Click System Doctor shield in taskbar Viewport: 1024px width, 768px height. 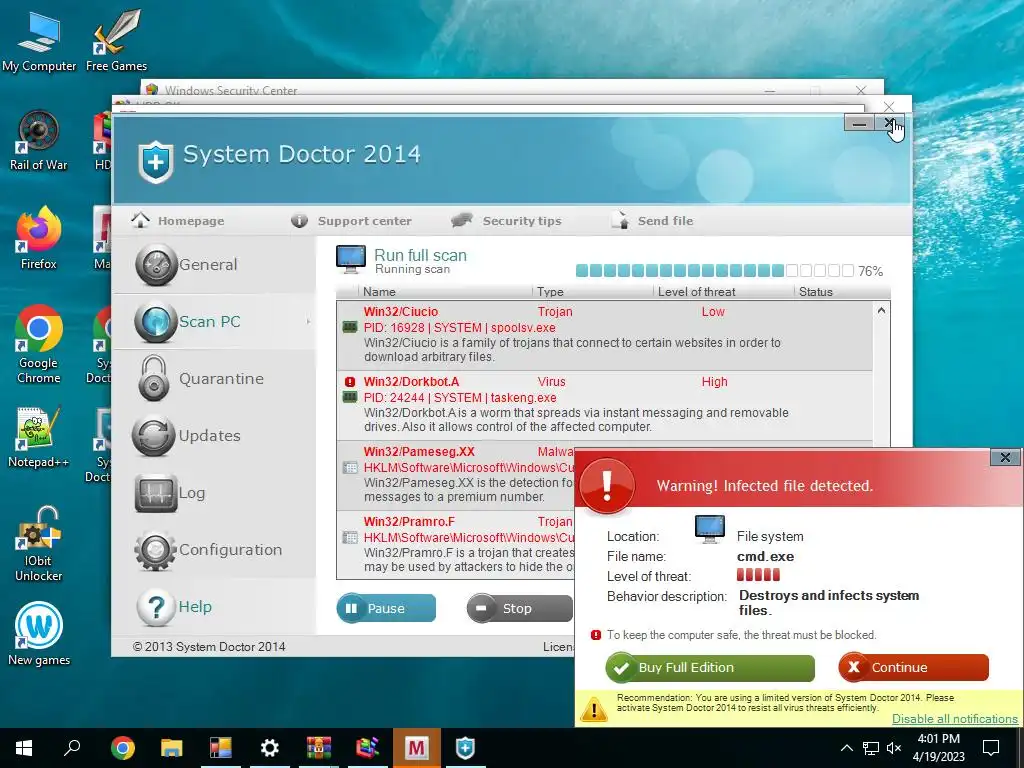click(x=465, y=748)
